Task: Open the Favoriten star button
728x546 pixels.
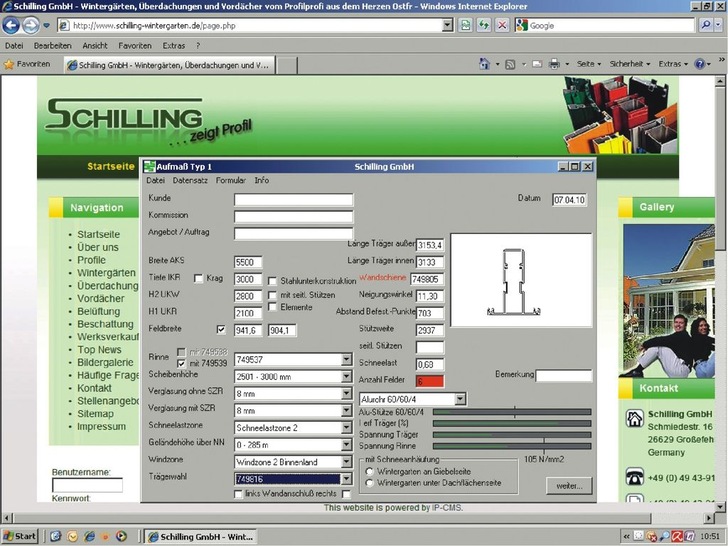Action: (27, 64)
